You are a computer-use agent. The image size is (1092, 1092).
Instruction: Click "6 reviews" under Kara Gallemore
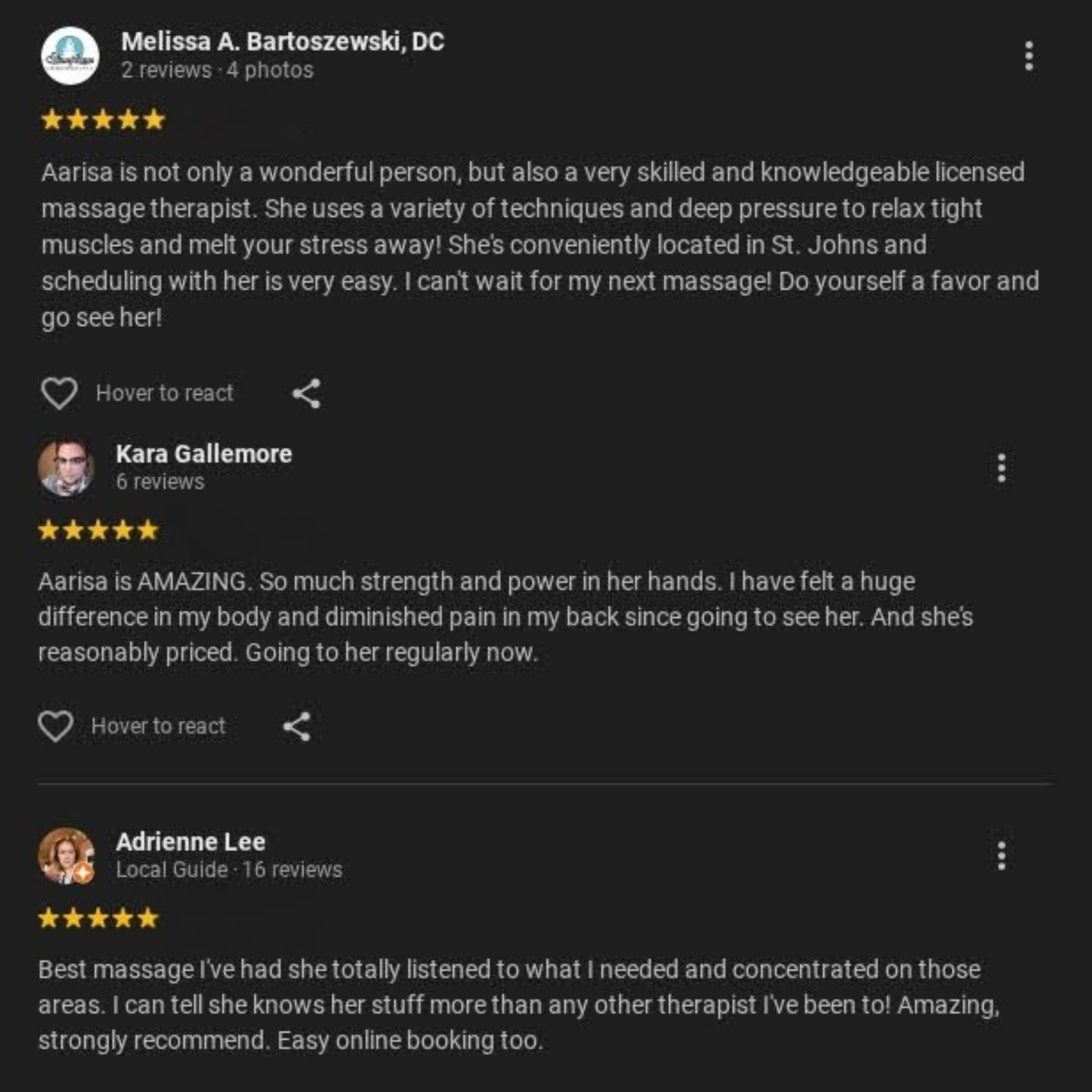tap(160, 481)
